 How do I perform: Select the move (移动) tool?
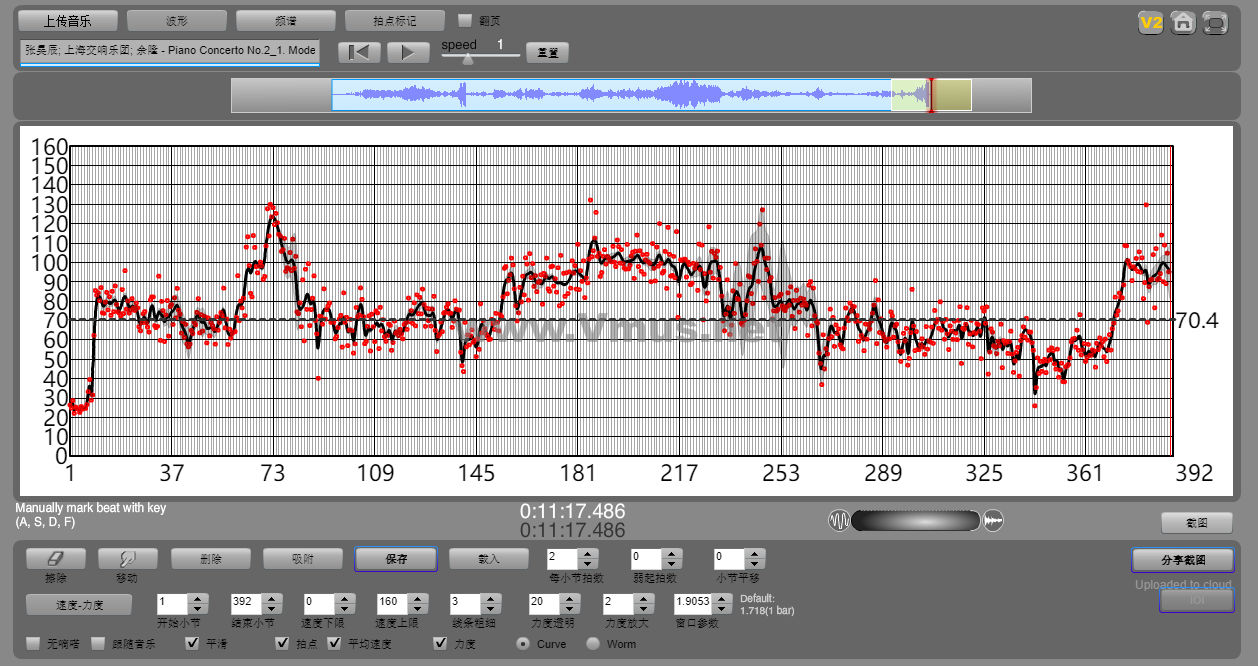tap(127, 559)
